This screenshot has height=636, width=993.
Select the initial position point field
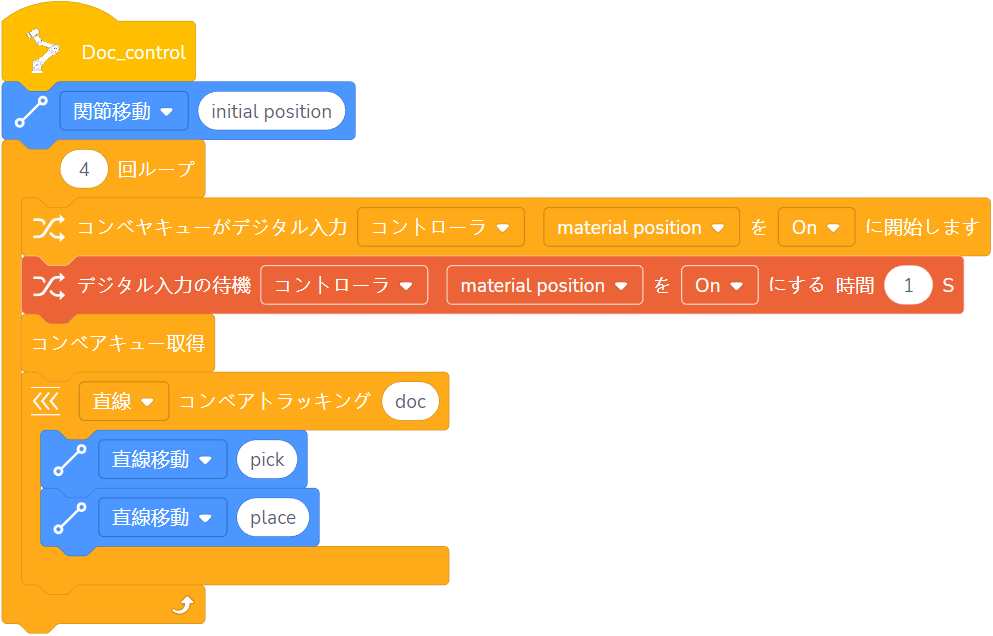click(x=271, y=111)
